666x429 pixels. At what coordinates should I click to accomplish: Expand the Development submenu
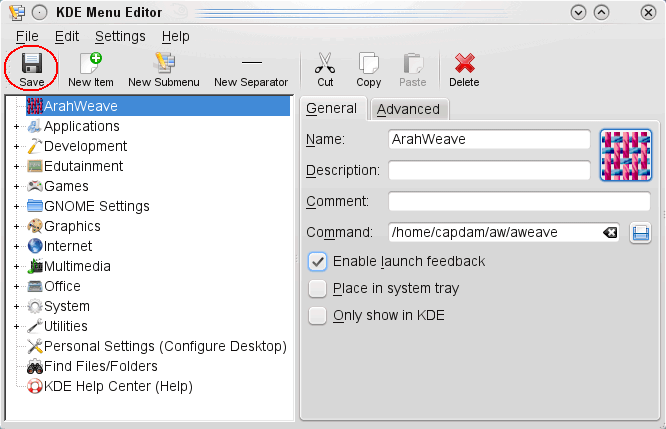pos(16,147)
